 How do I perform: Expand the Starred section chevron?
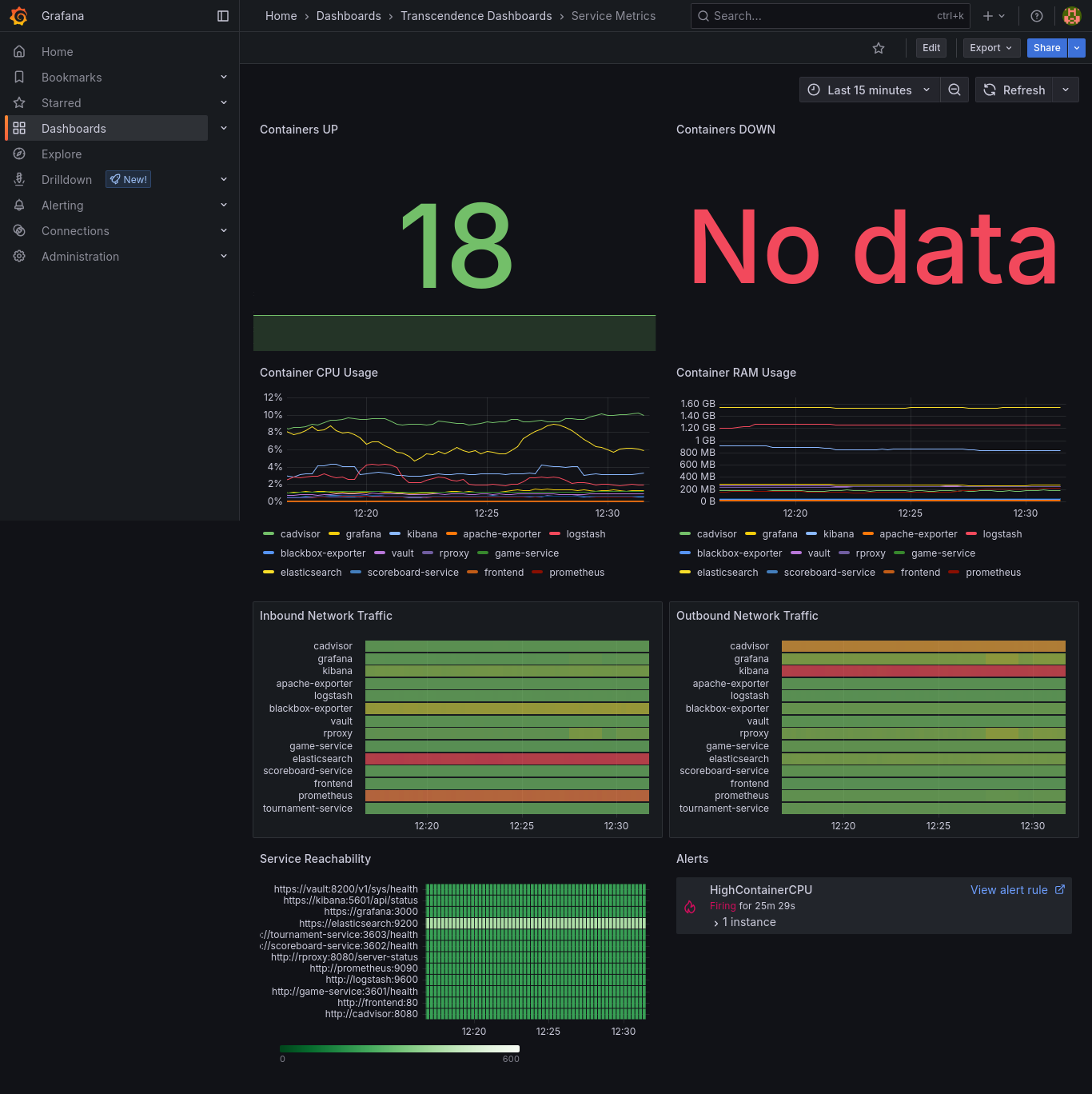[x=224, y=102]
